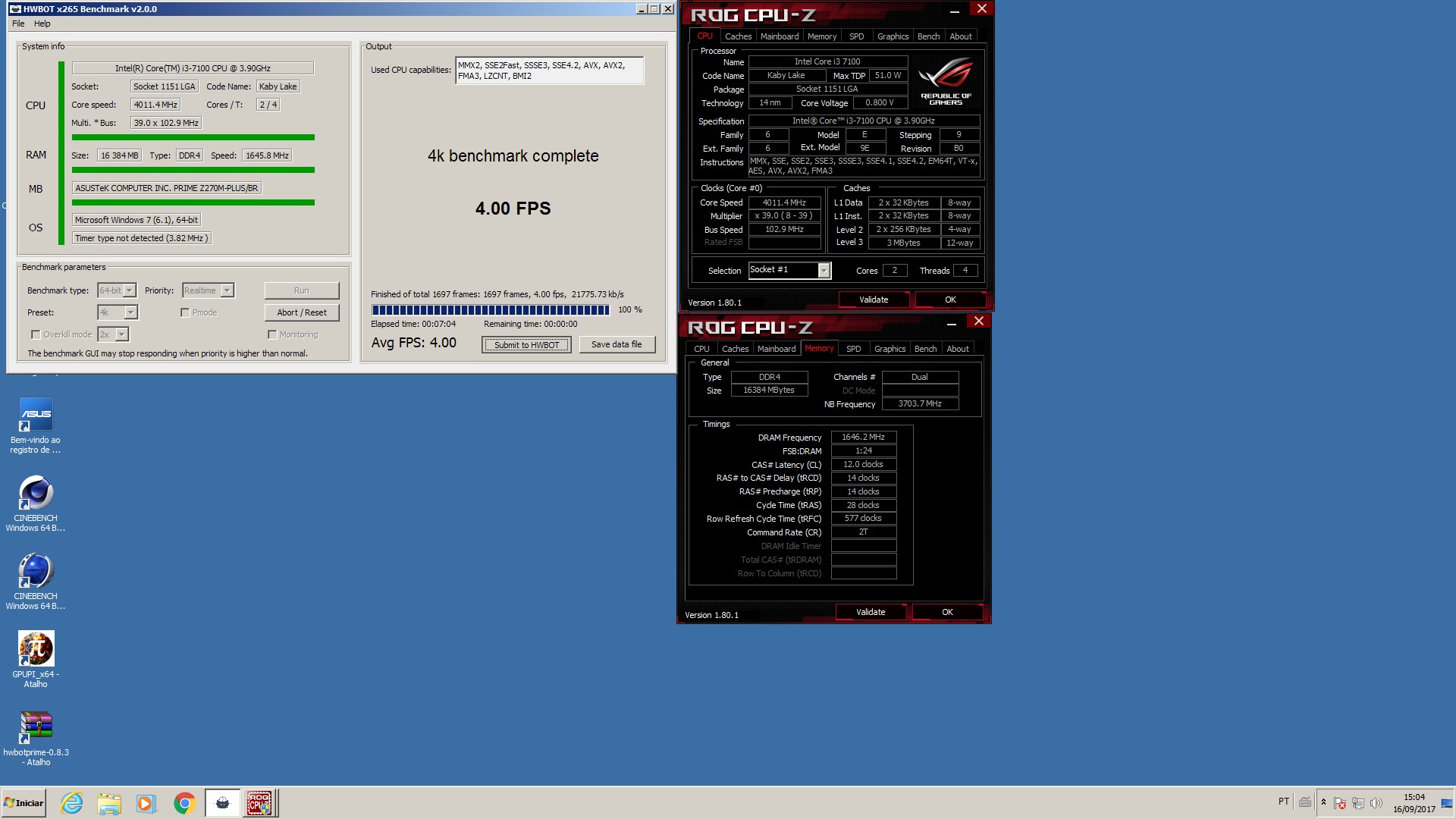The height and width of the screenshot is (819, 1456).
Task: Open Windows Explorer folder in taskbar
Action: [x=109, y=803]
